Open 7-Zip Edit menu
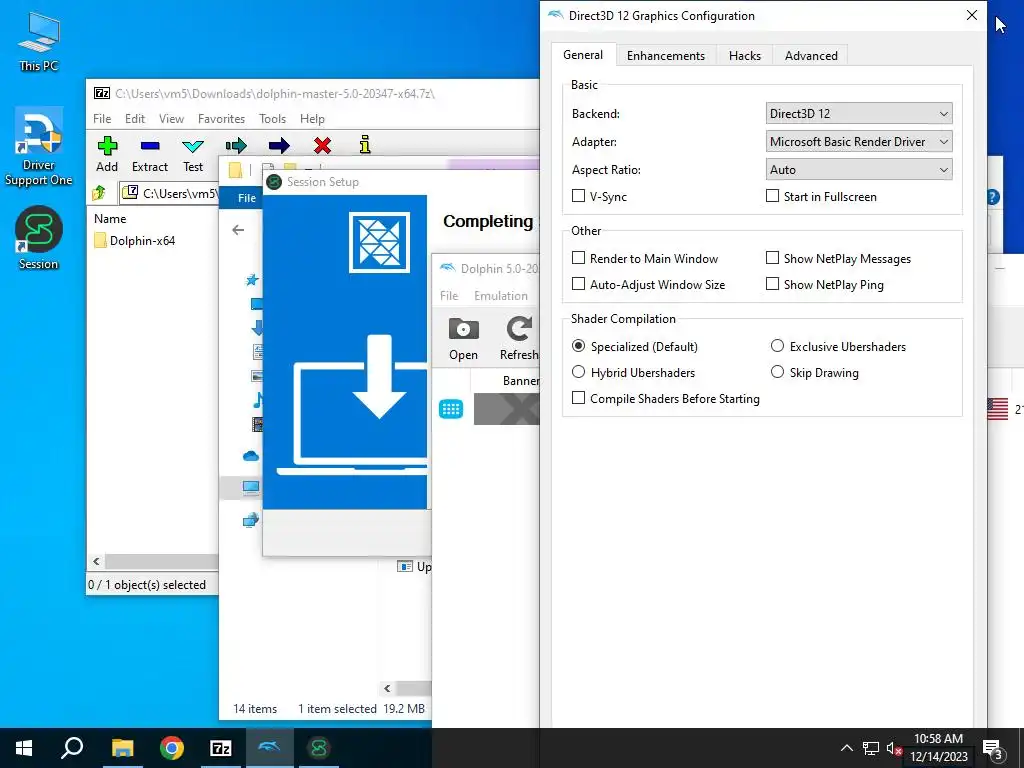The width and height of the screenshot is (1024, 768). coord(135,119)
